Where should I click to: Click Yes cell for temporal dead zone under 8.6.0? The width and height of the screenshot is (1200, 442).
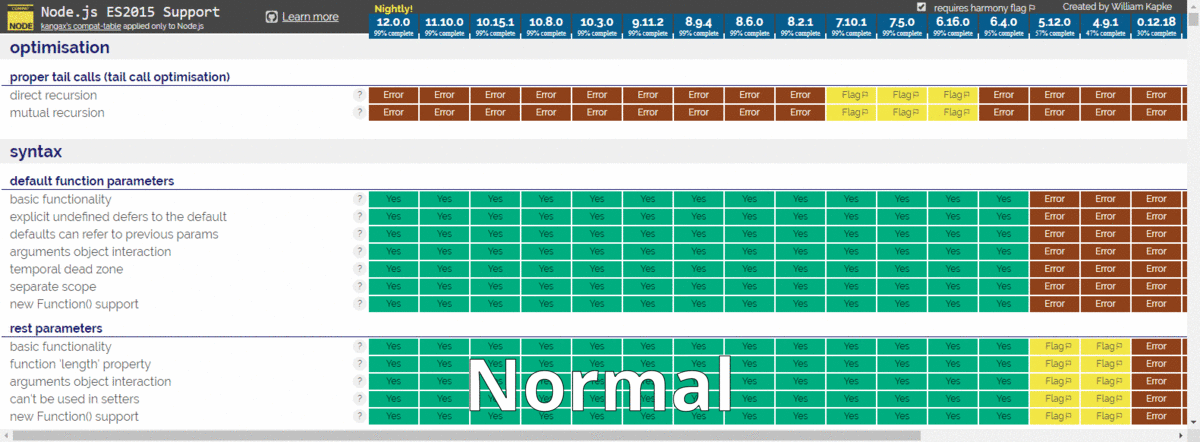point(750,269)
